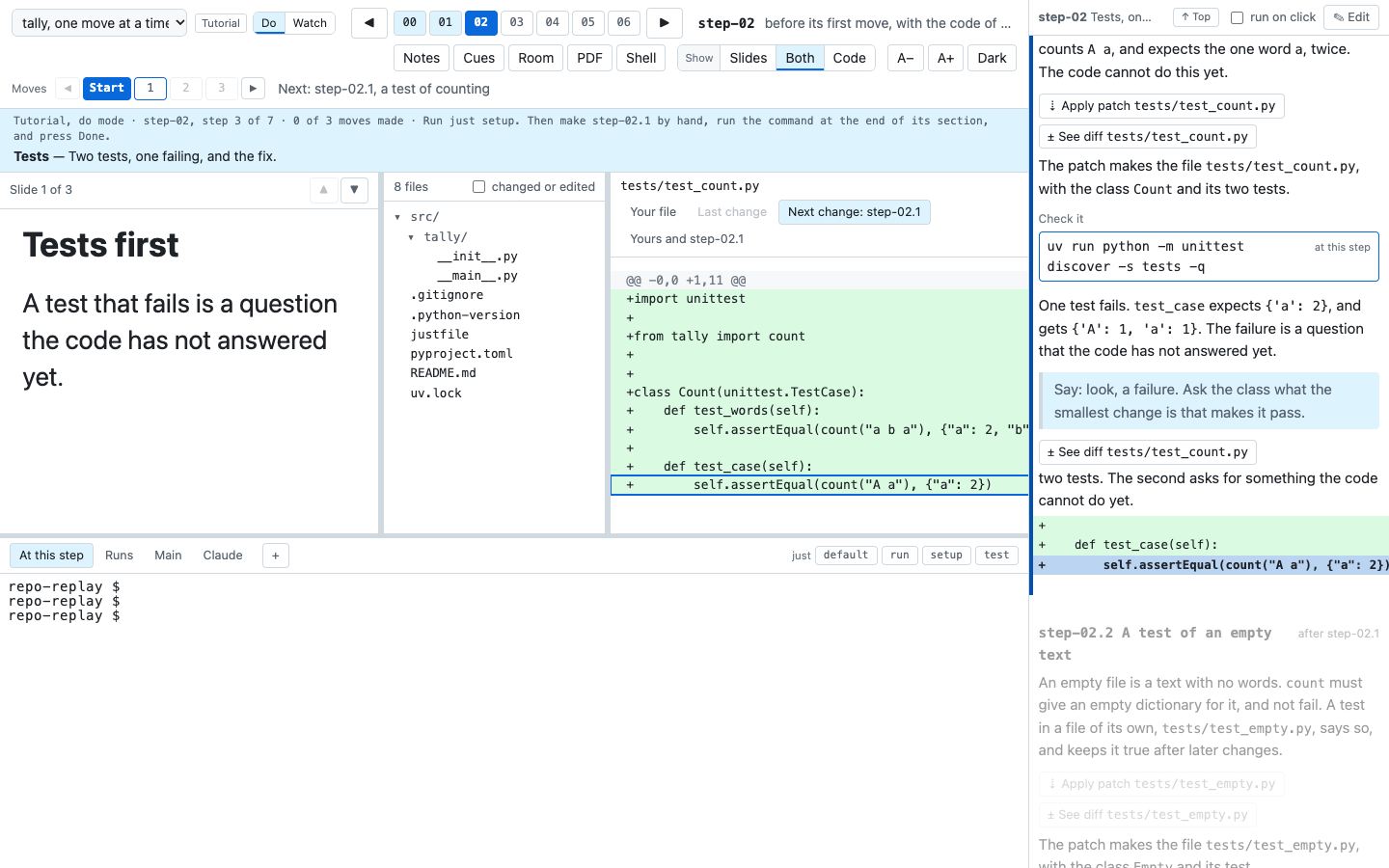
Task: Open pyproject.toml in file tree
Action: 461,354
